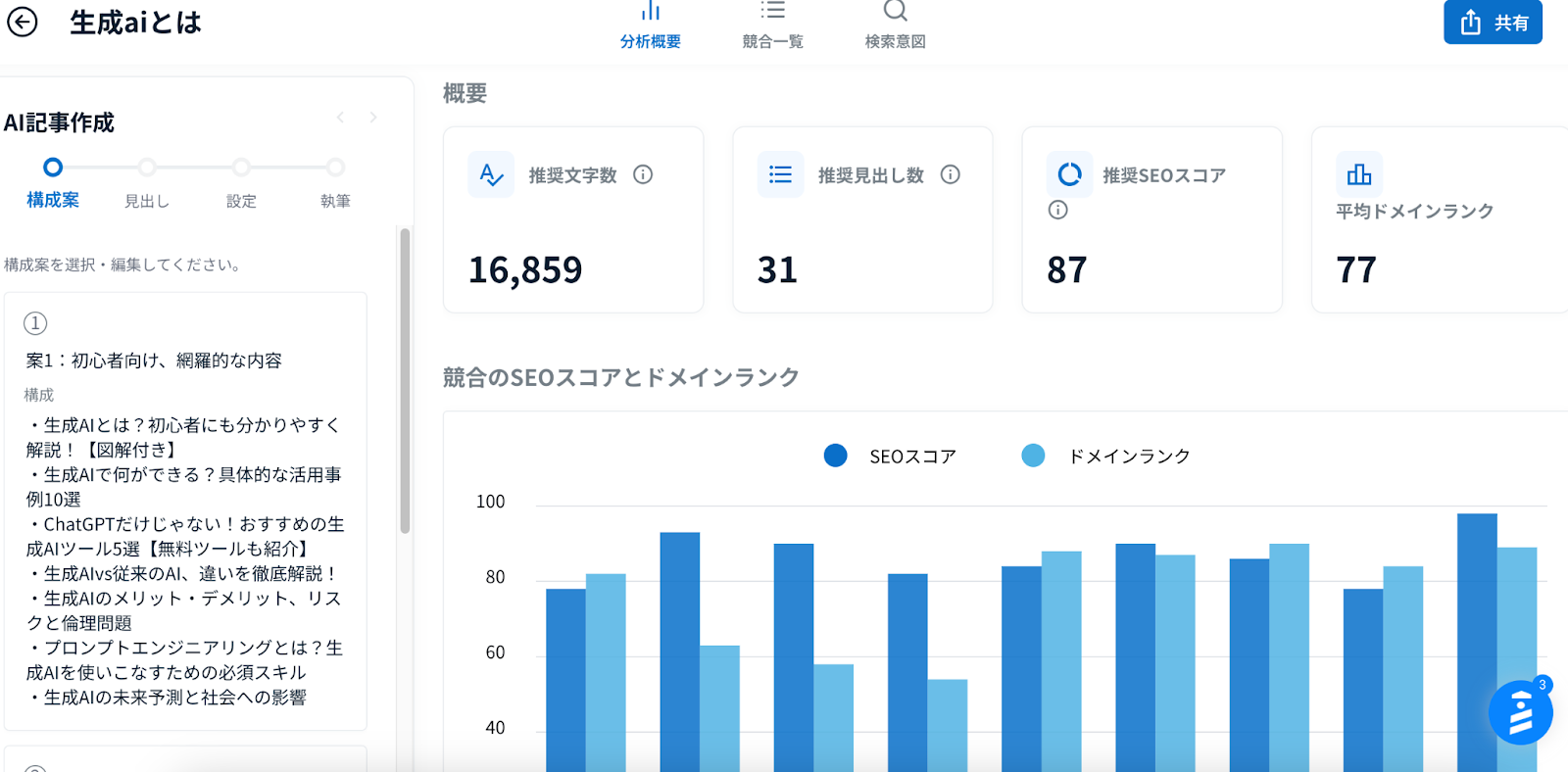Click the back arrow icon

[22, 22]
